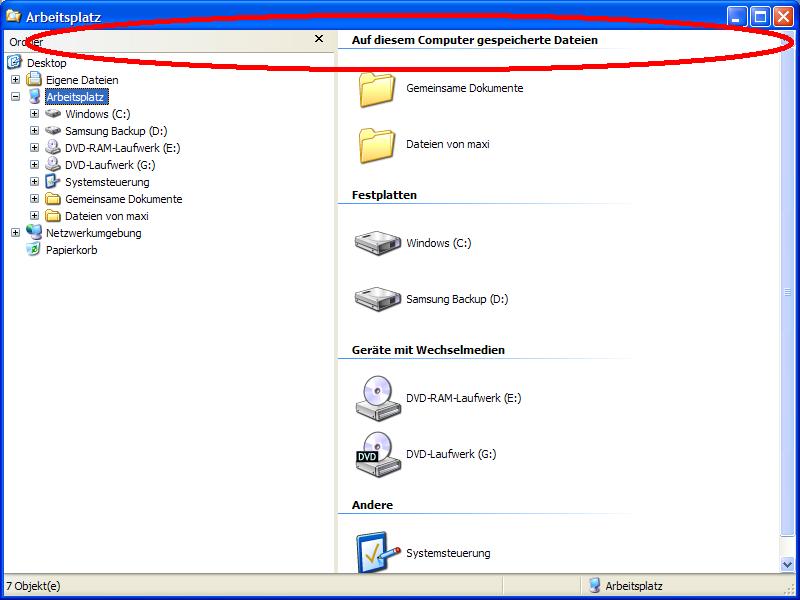Expand Dateien von maxi tree node
This screenshot has width=800, height=600.
coord(34,216)
